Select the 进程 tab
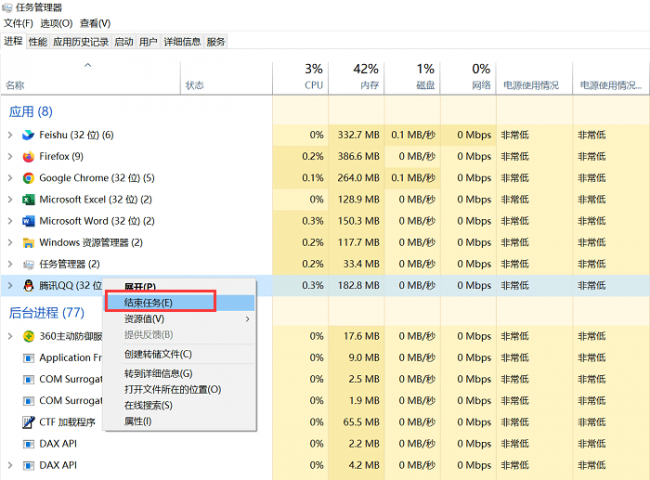The width and height of the screenshot is (650, 480). (x=13, y=41)
